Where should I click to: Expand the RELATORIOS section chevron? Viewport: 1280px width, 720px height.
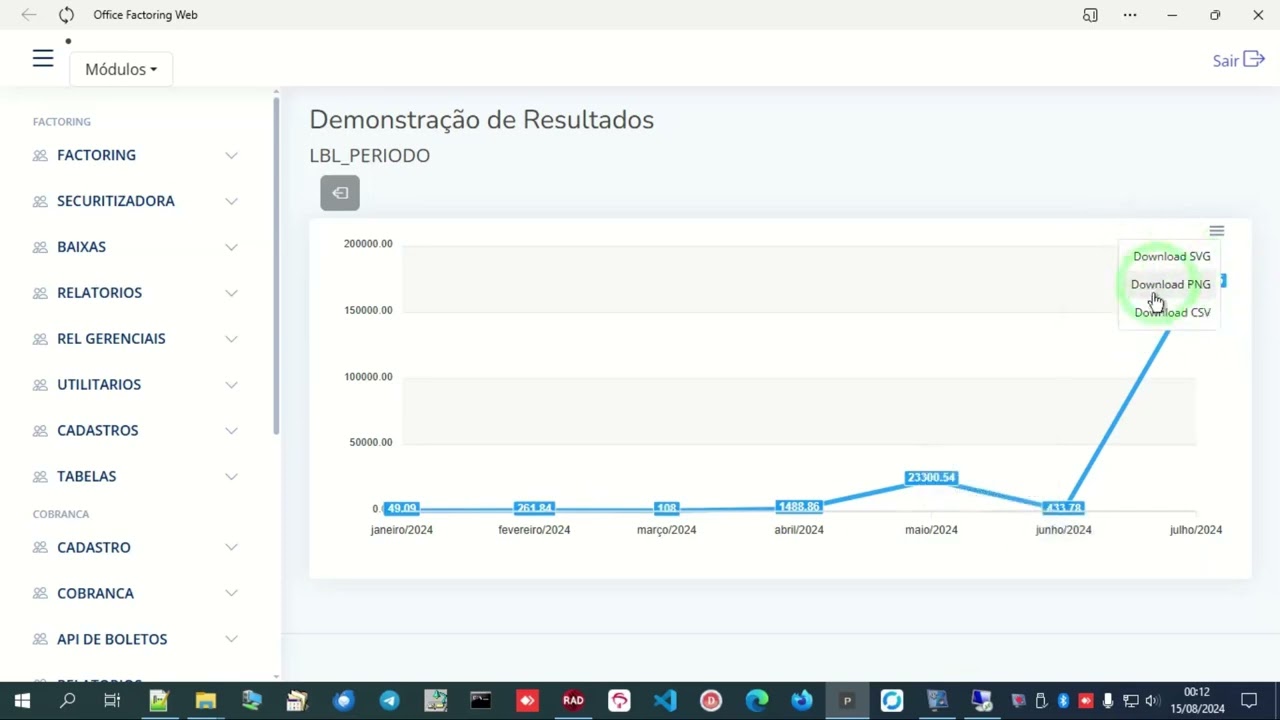[231, 293]
